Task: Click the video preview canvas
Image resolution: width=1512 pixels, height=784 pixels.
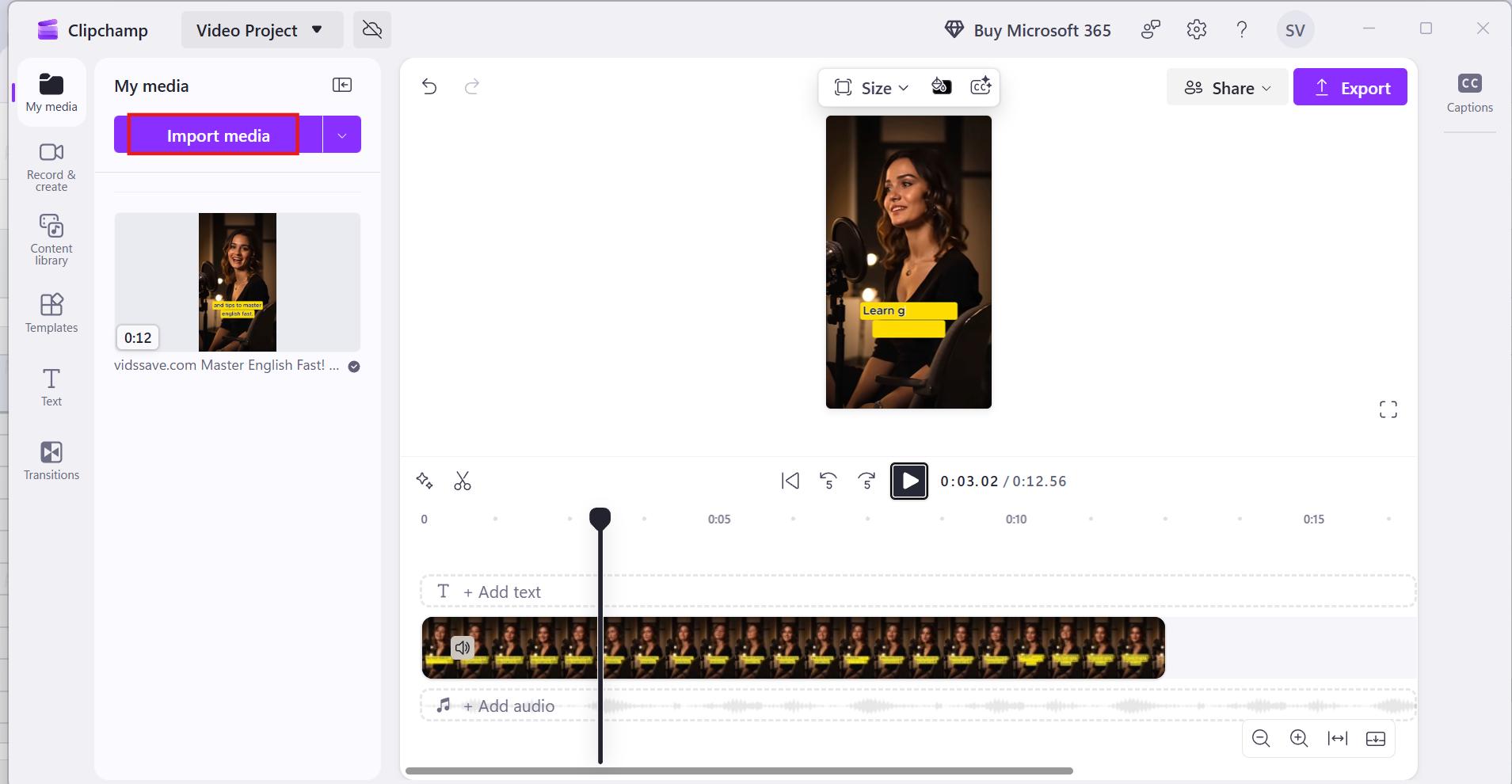Action: tap(908, 262)
